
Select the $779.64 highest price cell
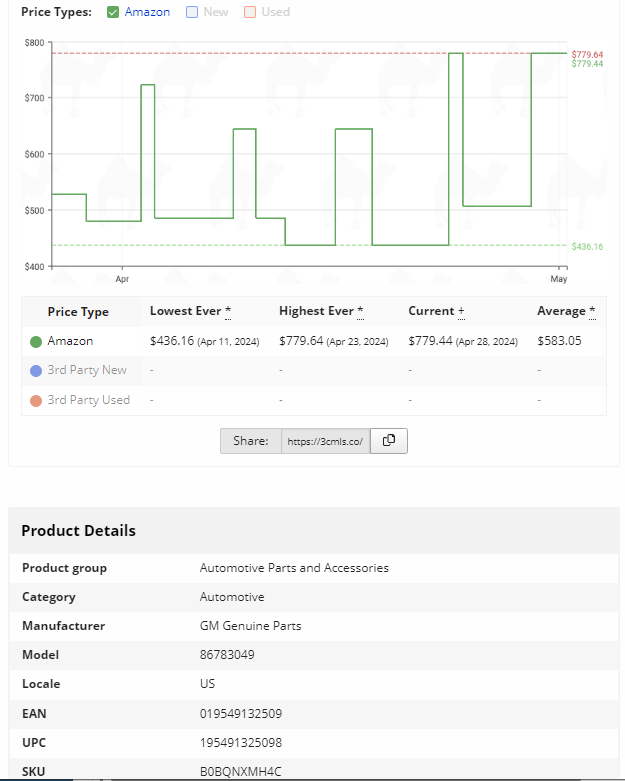click(334, 341)
